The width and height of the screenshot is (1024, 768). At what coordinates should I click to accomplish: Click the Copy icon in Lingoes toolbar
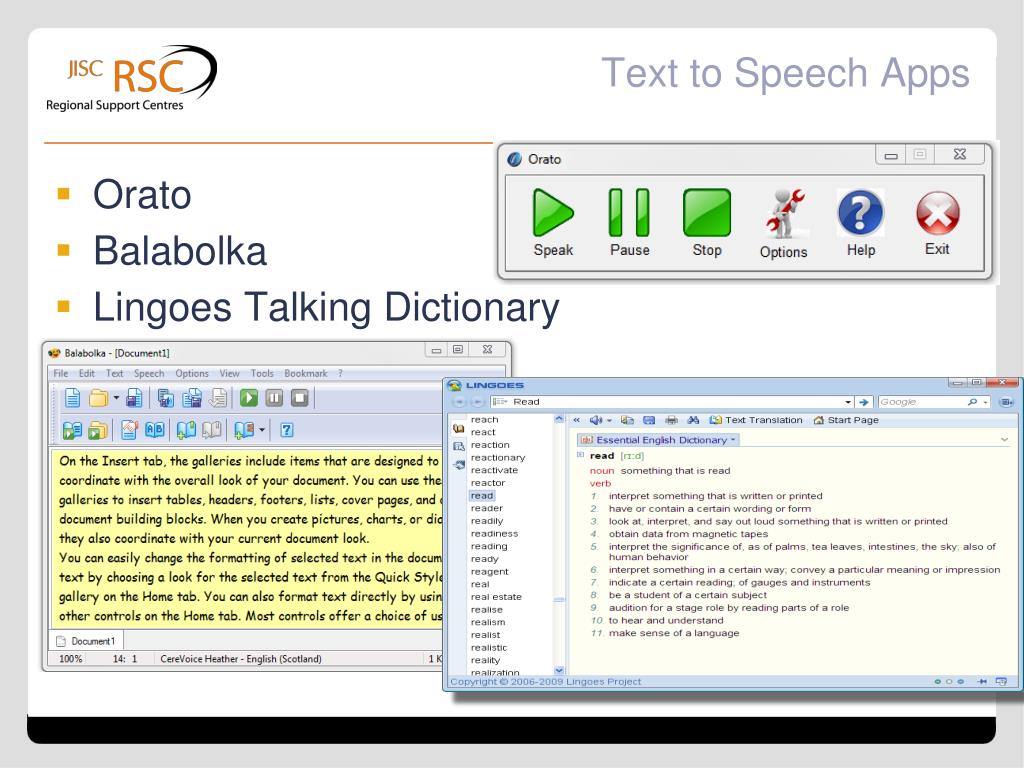[x=627, y=420]
